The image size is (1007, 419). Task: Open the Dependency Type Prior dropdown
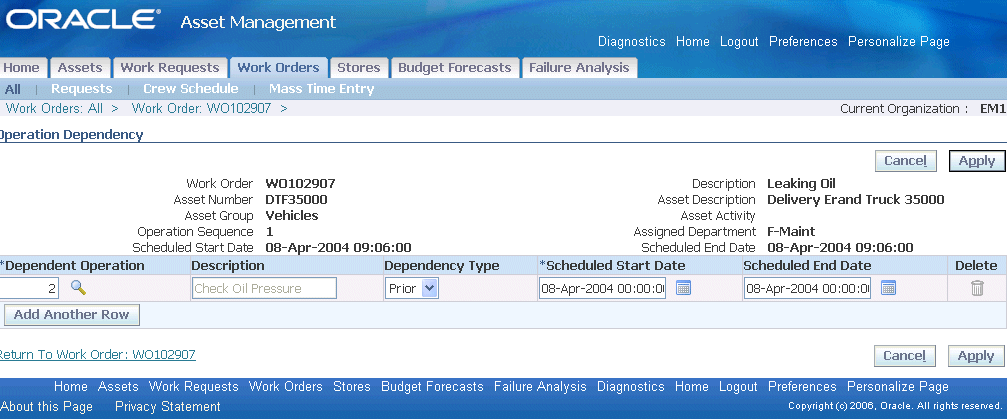(412, 289)
